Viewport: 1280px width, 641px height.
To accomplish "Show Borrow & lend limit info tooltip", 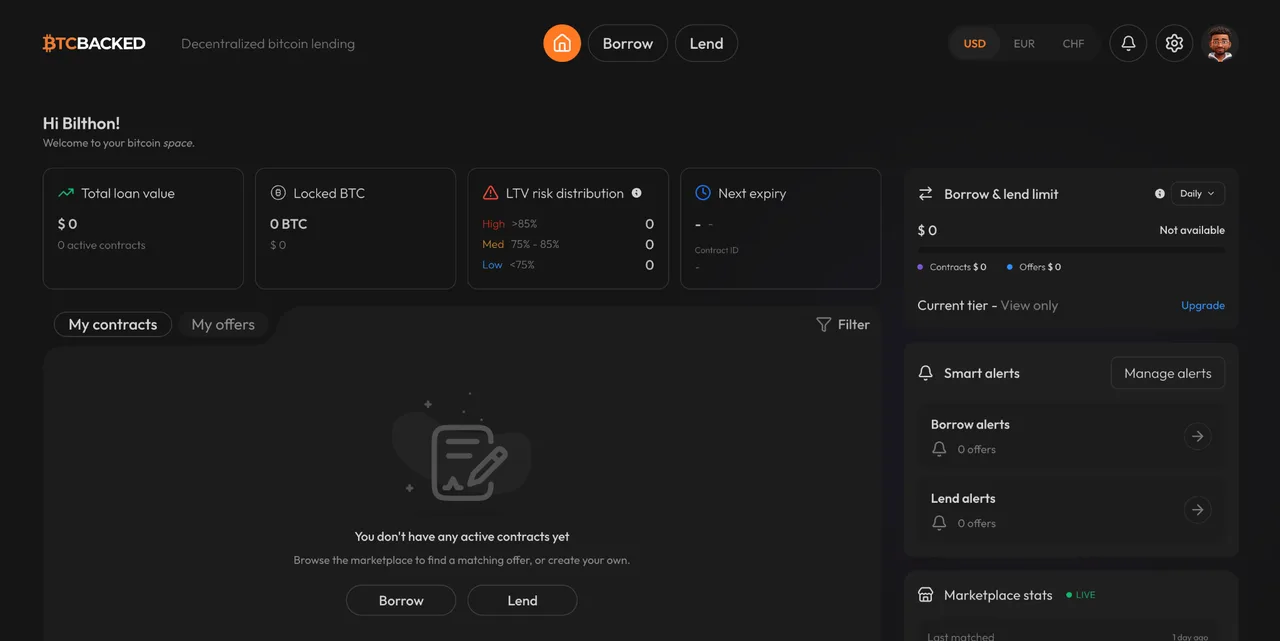I will (x=1159, y=194).
